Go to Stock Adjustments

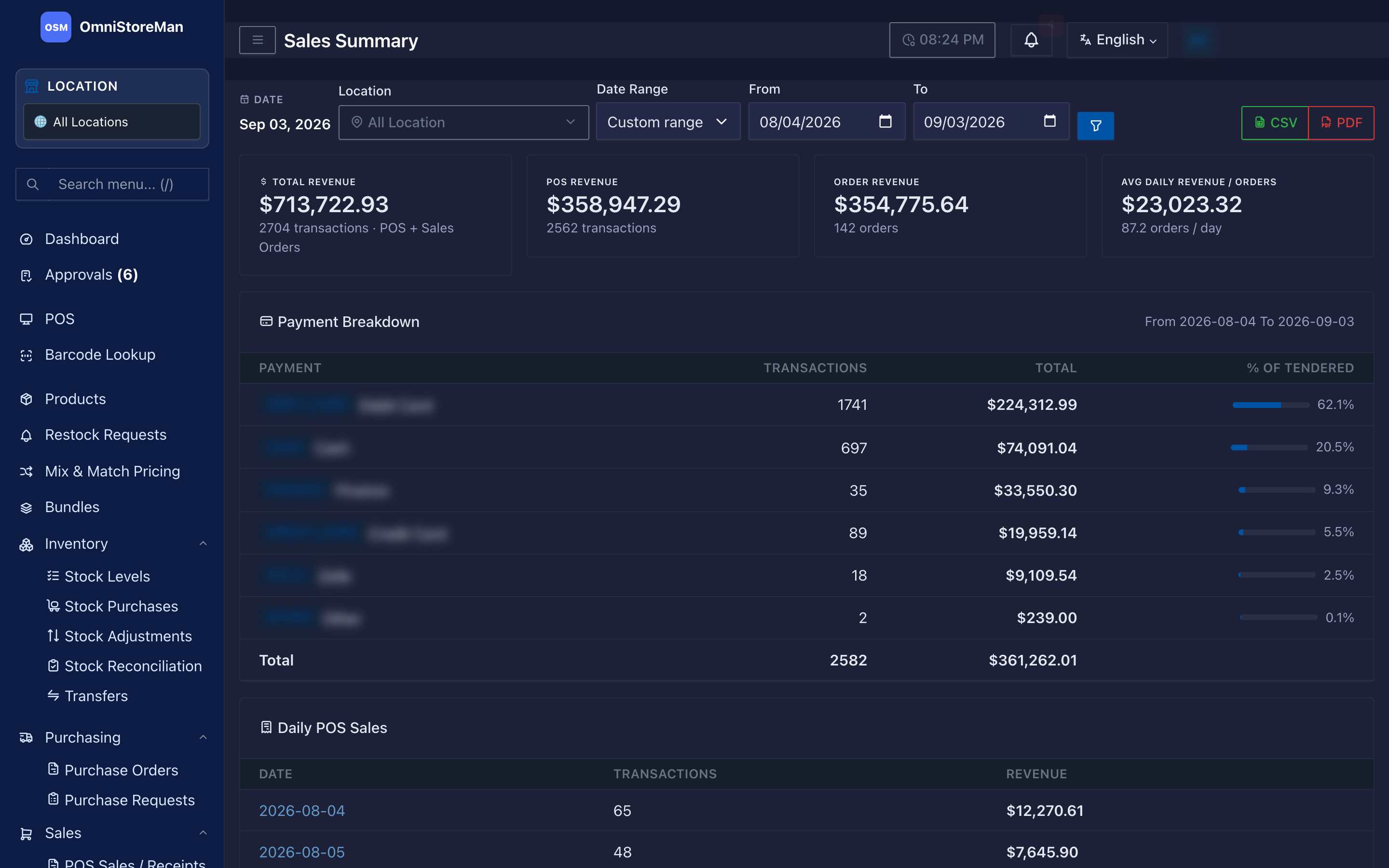pos(120,636)
